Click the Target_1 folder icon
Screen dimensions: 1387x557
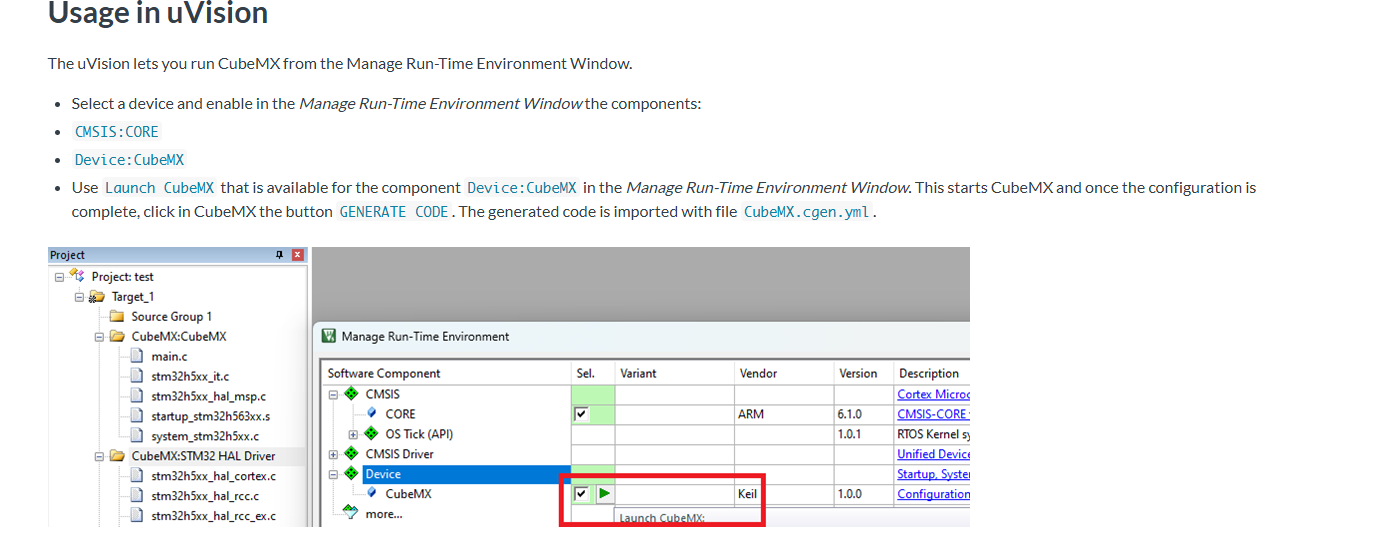(97, 296)
